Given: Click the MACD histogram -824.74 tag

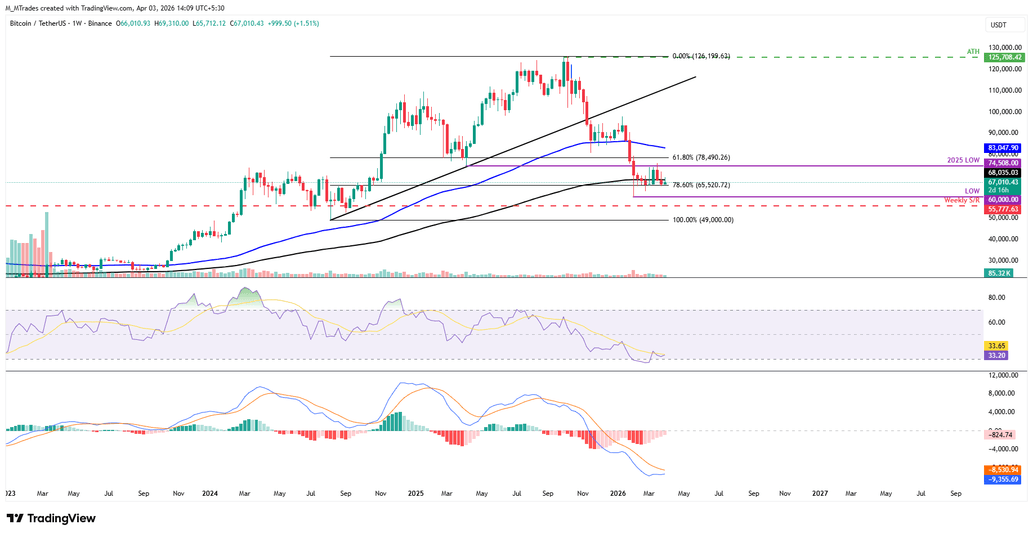Looking at the screenshot, I should point(1001,435).
